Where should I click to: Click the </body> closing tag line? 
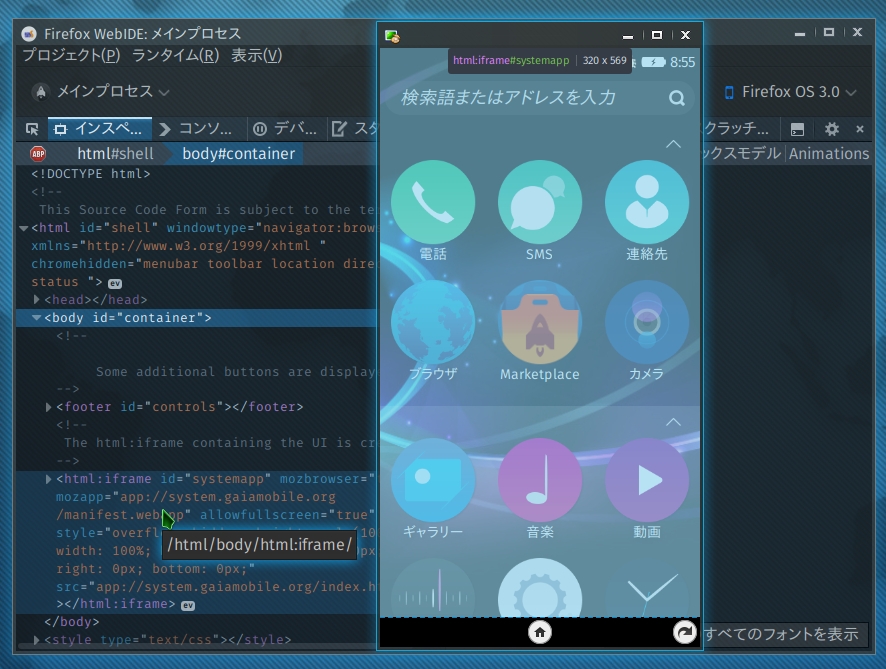pos(71,622)
